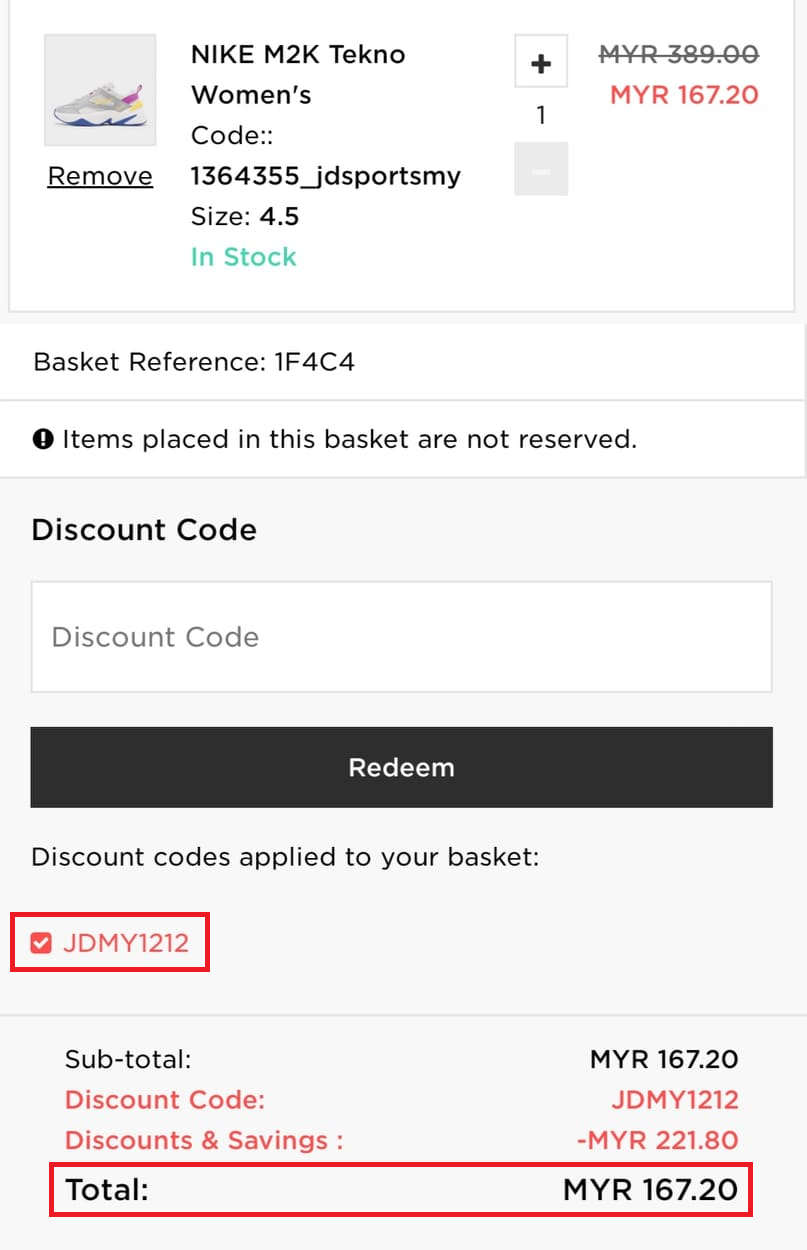Click the JDMY1212 code in order summary
This screenshot has height=1250, width=807.
click(675, 1100)
